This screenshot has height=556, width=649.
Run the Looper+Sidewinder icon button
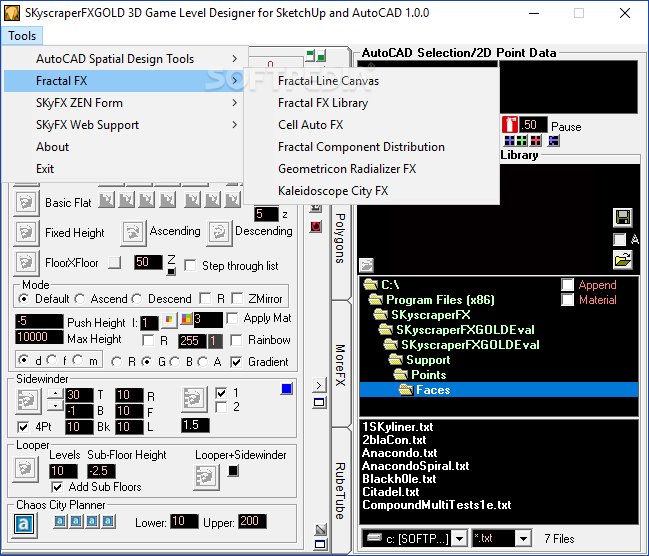pos(207,477)
